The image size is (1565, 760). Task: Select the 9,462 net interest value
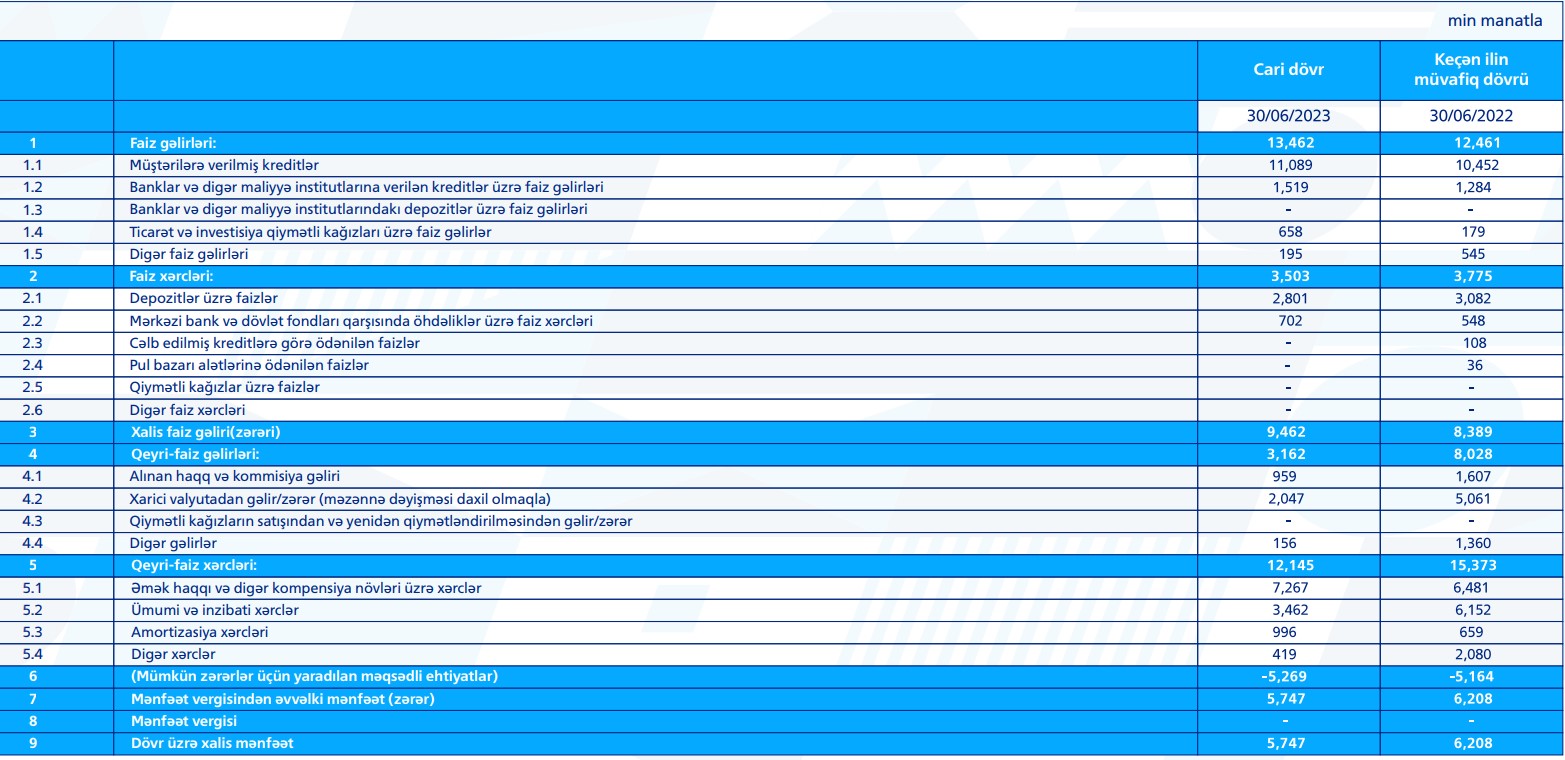click(x=1288, y=431)
